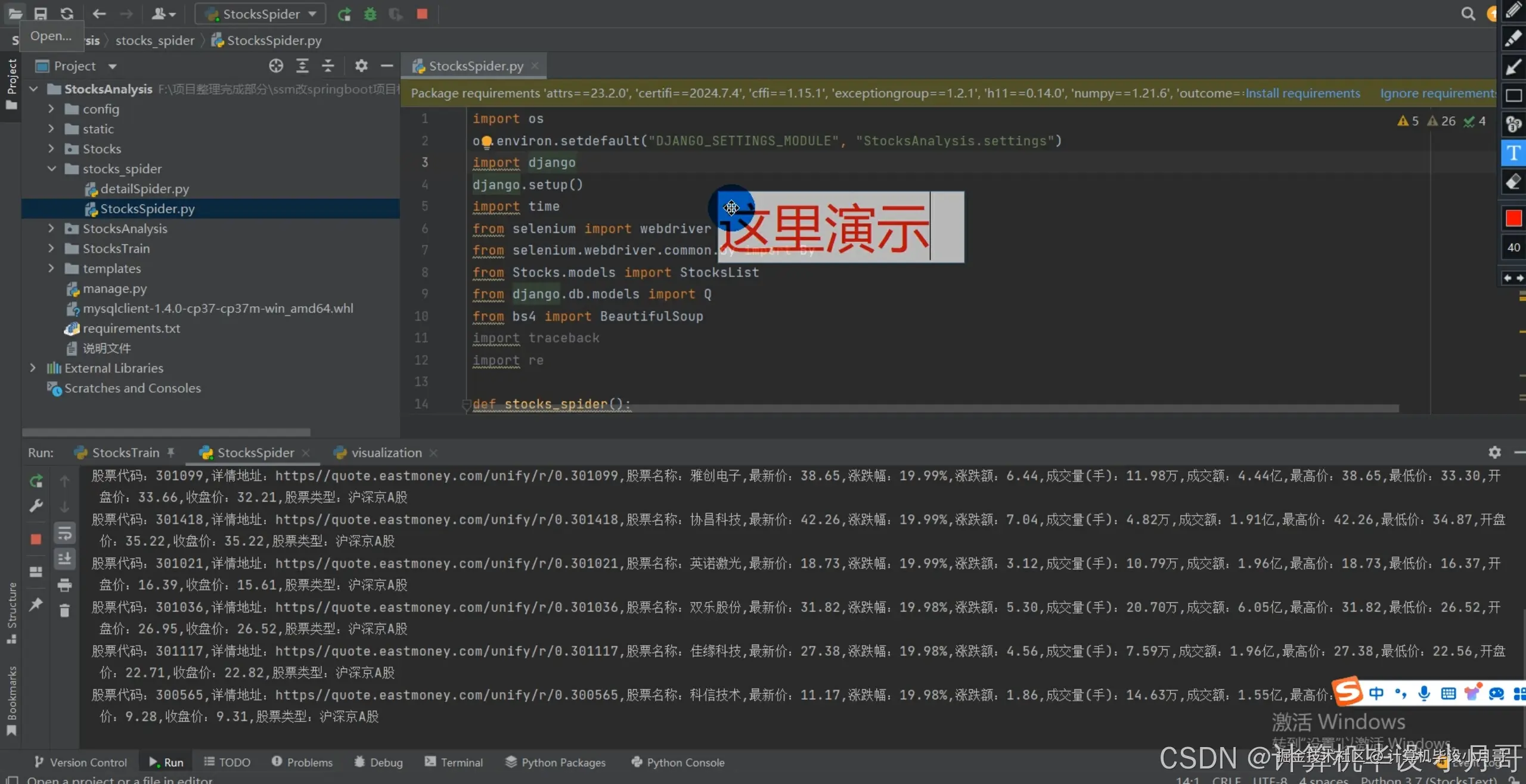
Task: Run the StocksSpider configuration
Action: click(345, 14)
